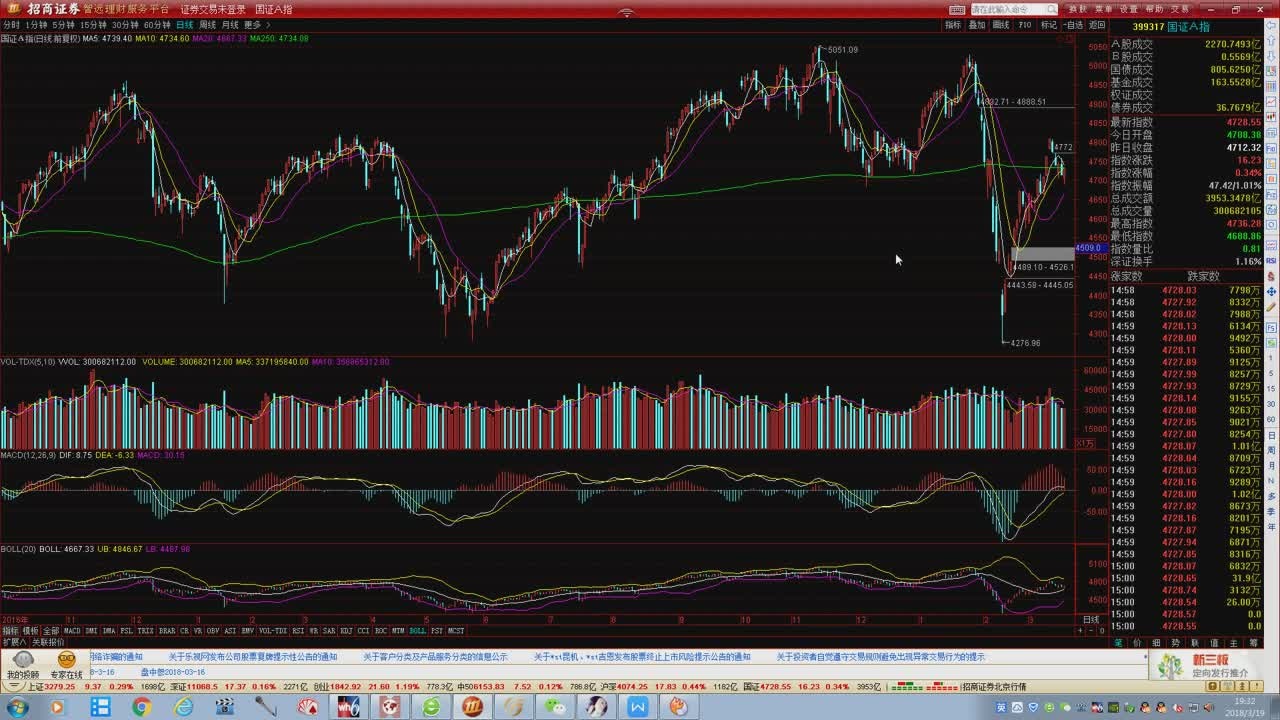Open the 交易 menu

coord(1180,10)
